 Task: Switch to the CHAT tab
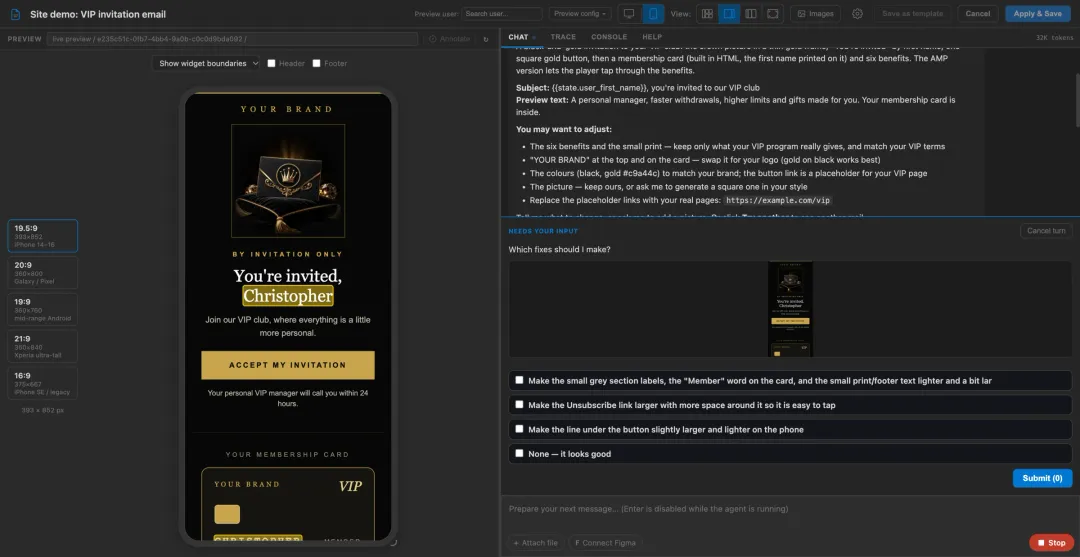pyautogui.click(x=518, y=37)
